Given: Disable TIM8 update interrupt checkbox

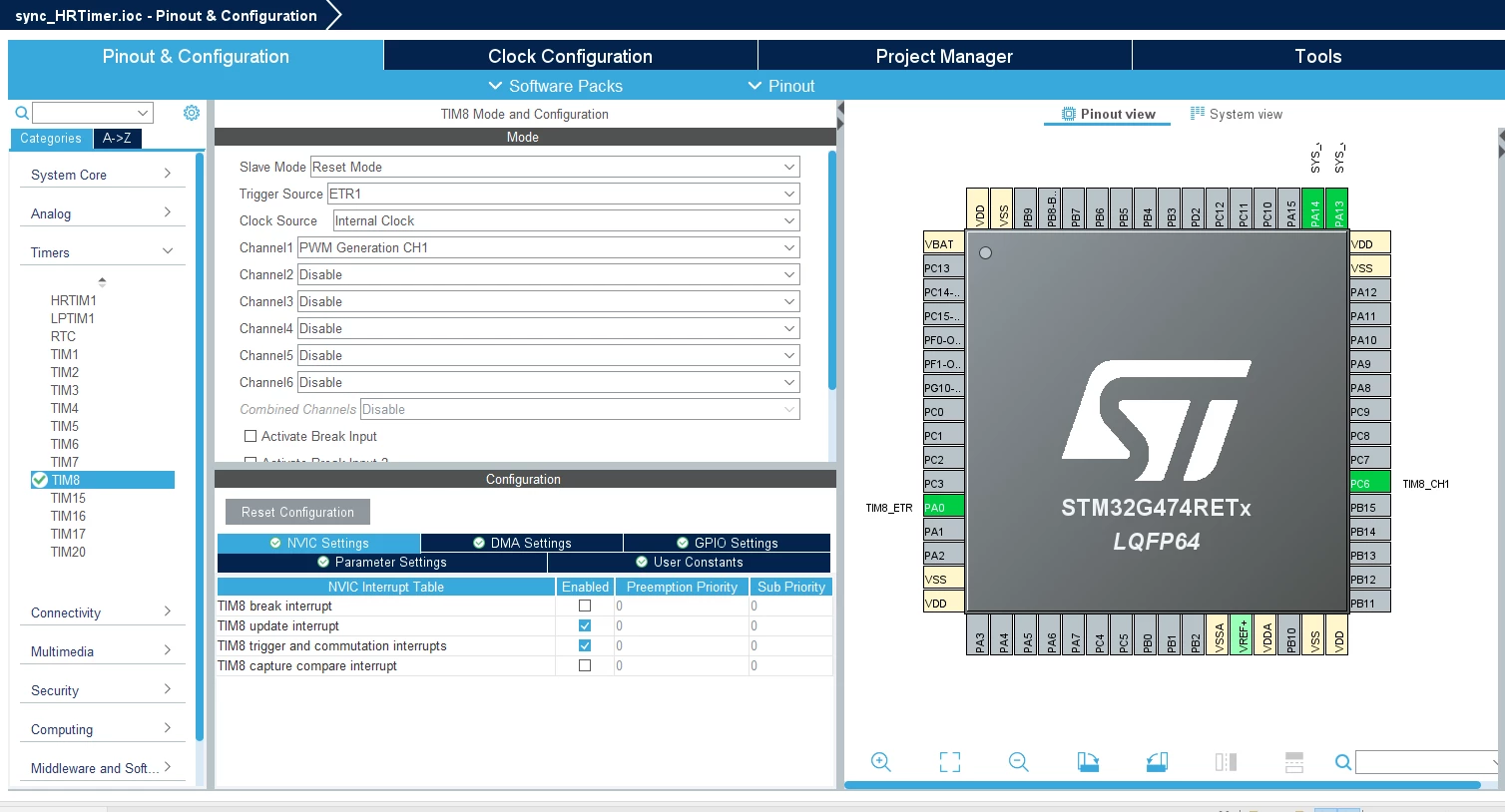Looking at the screenshot, I should (x=585, y=625).
